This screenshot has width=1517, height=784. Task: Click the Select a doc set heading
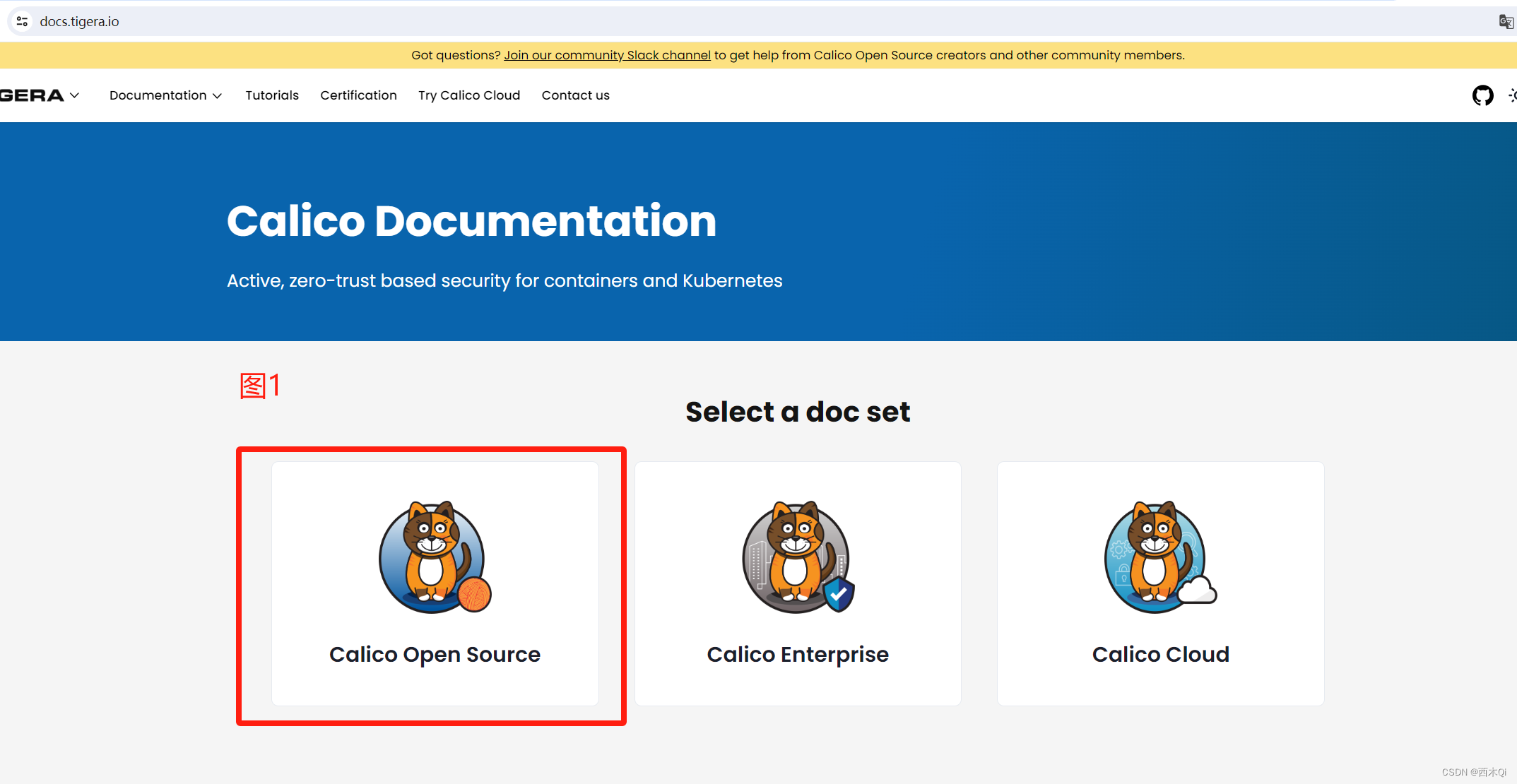(x=798, y=412)
